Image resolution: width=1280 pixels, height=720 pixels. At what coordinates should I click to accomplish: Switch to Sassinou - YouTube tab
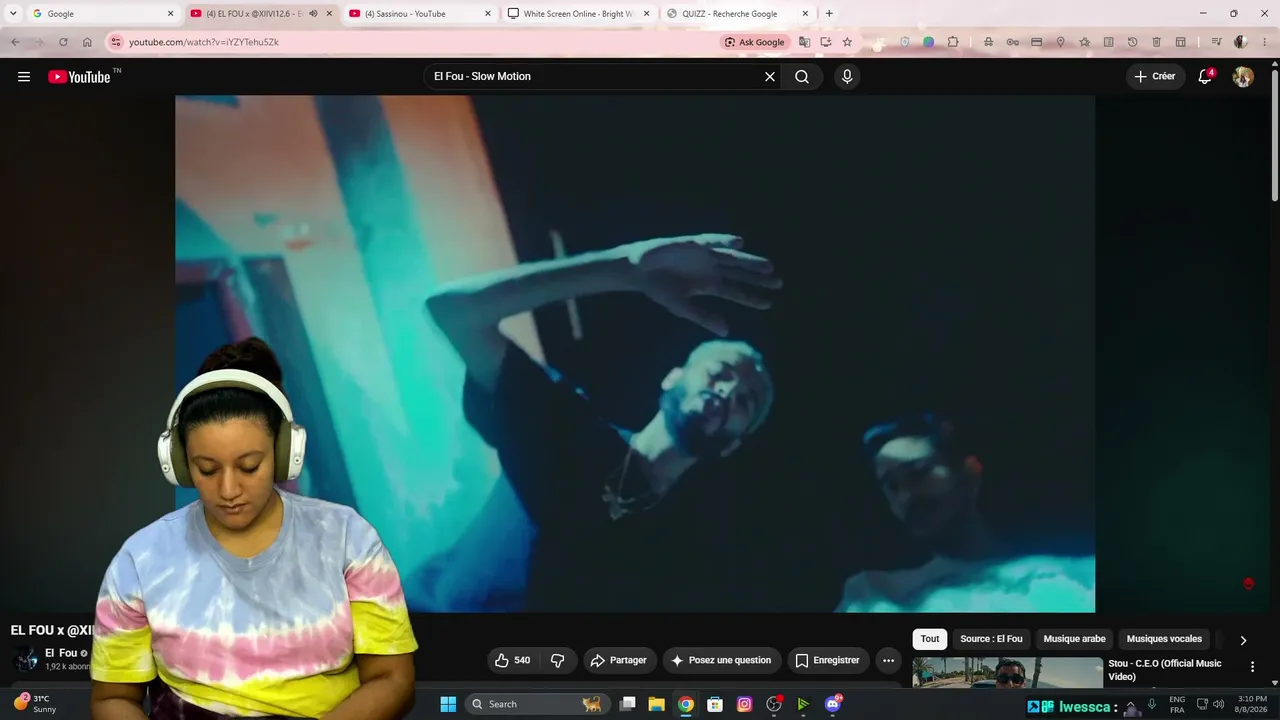tap(420, 14)
